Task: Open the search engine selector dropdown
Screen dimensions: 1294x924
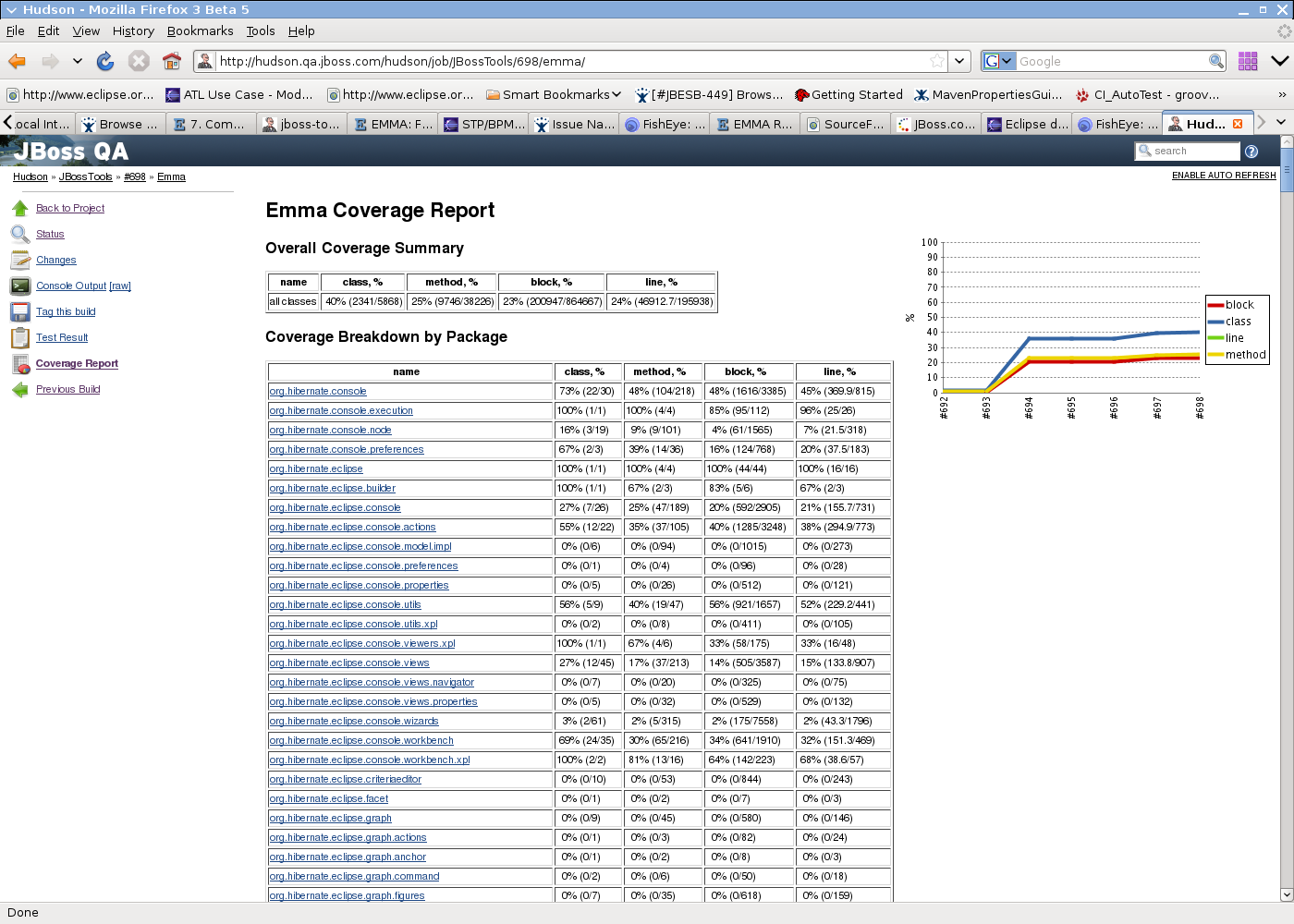Action: pos(998,61)
